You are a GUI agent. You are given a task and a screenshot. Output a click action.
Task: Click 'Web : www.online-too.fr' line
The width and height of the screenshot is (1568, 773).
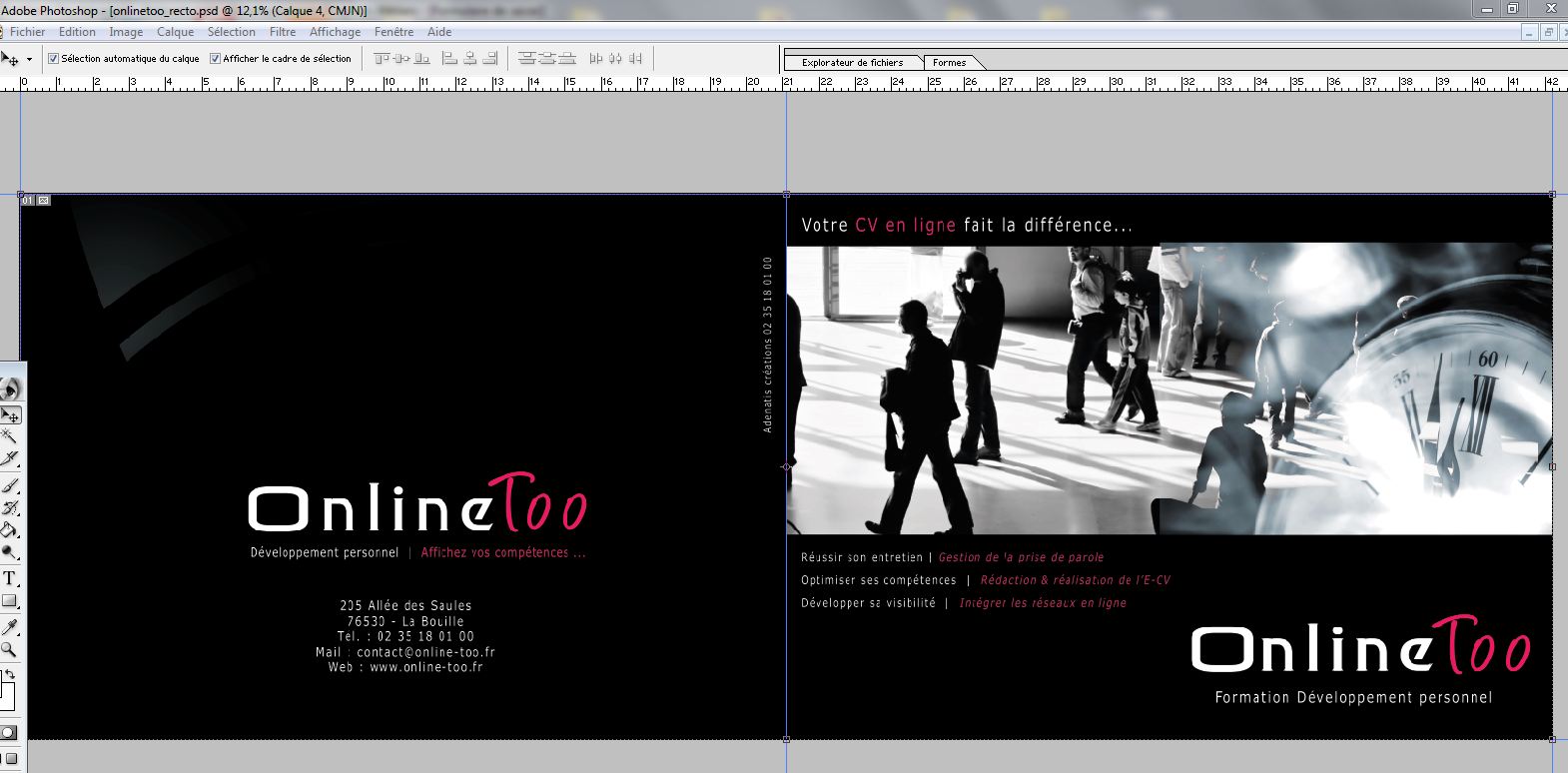tap(405, 667)
